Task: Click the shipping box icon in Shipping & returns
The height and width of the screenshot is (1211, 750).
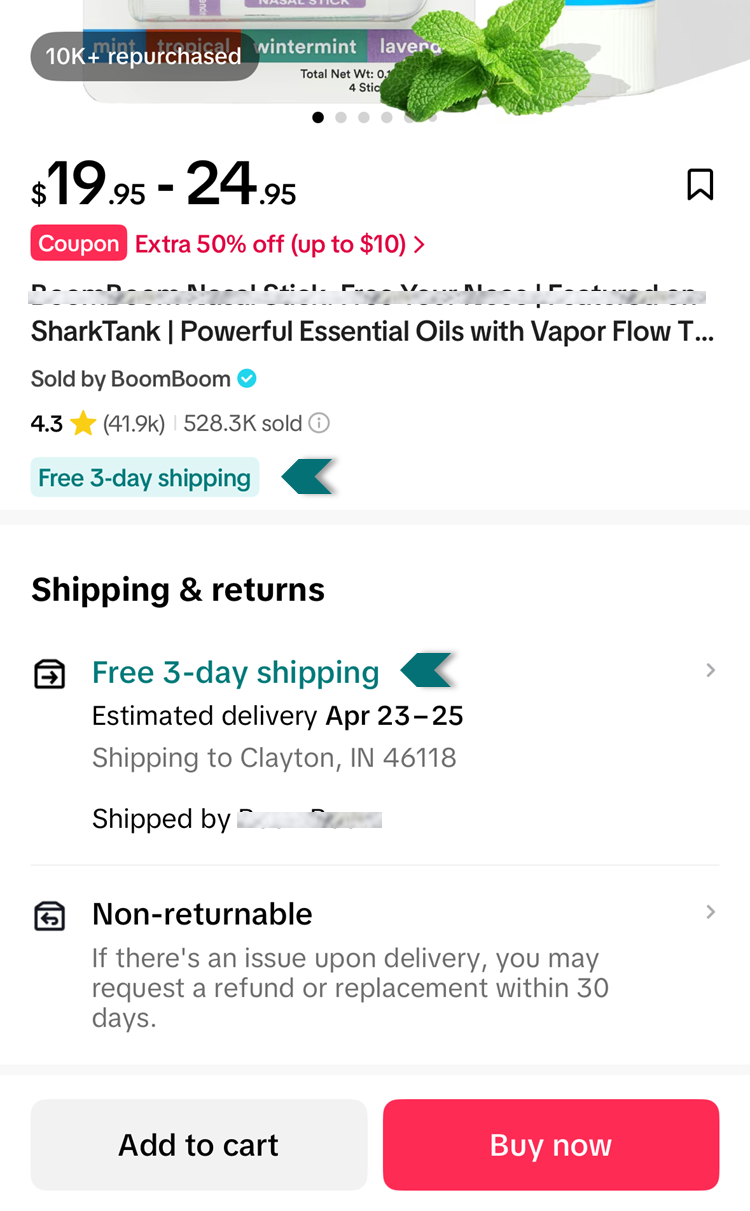Action: click(x=49, y=675)
